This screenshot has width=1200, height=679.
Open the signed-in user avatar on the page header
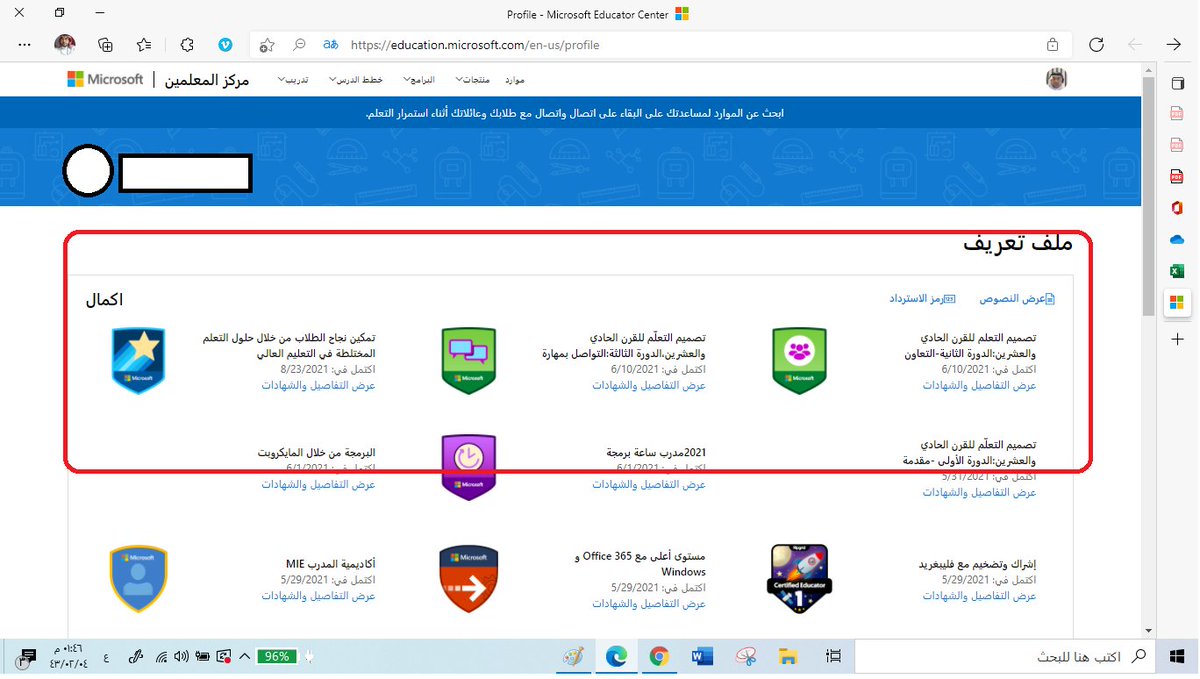tap(1057, 79)
